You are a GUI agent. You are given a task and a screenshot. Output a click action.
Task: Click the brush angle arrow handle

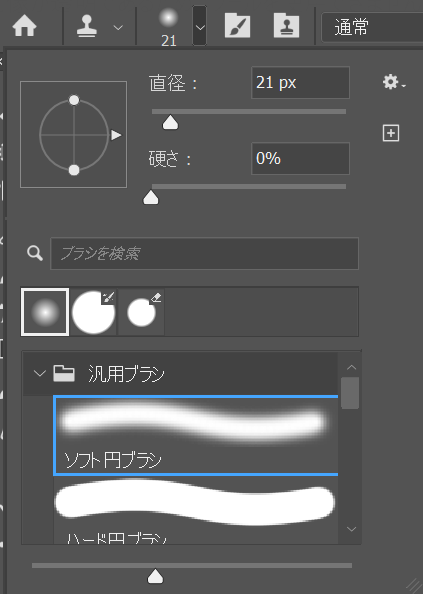click(116, 135)
